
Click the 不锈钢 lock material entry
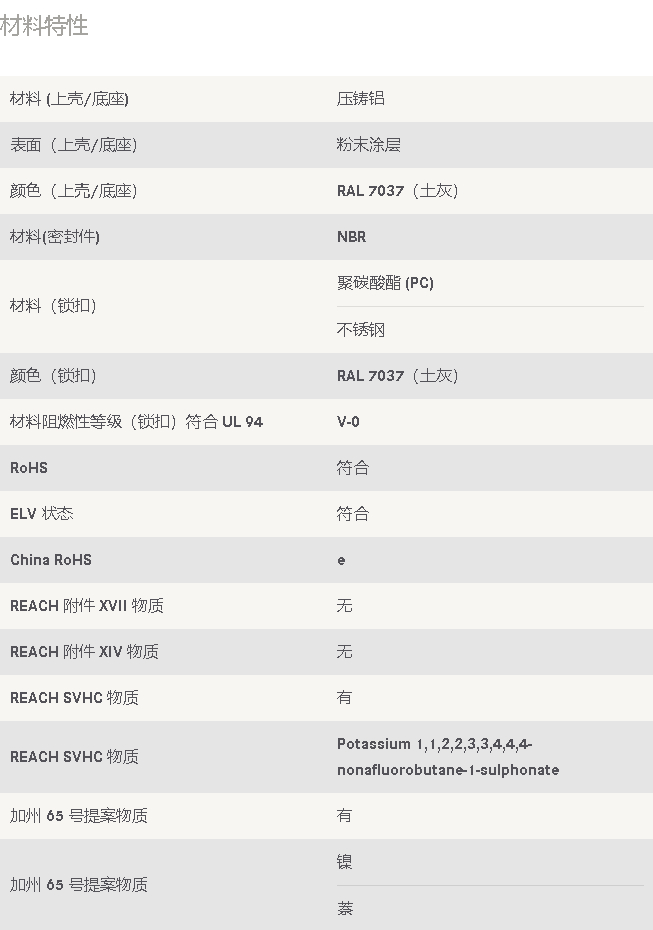(361, 330)
